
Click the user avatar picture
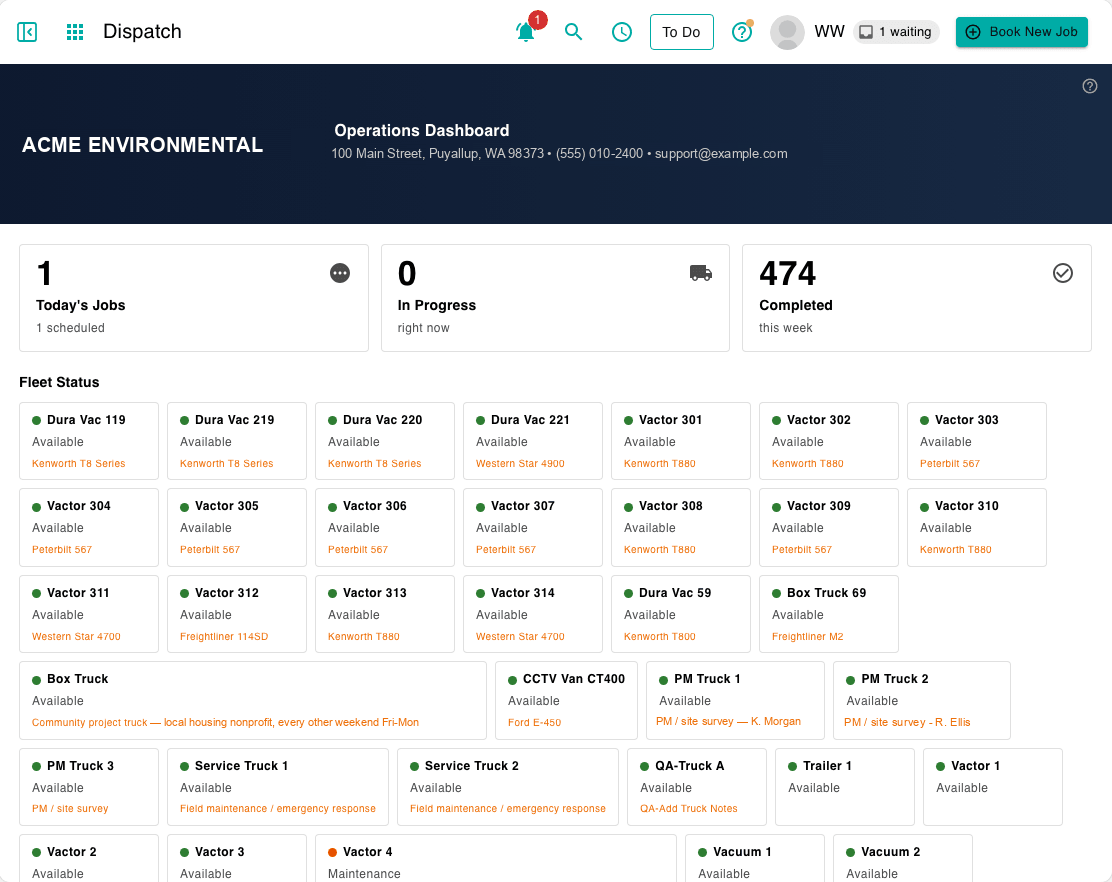pos(787,32)
